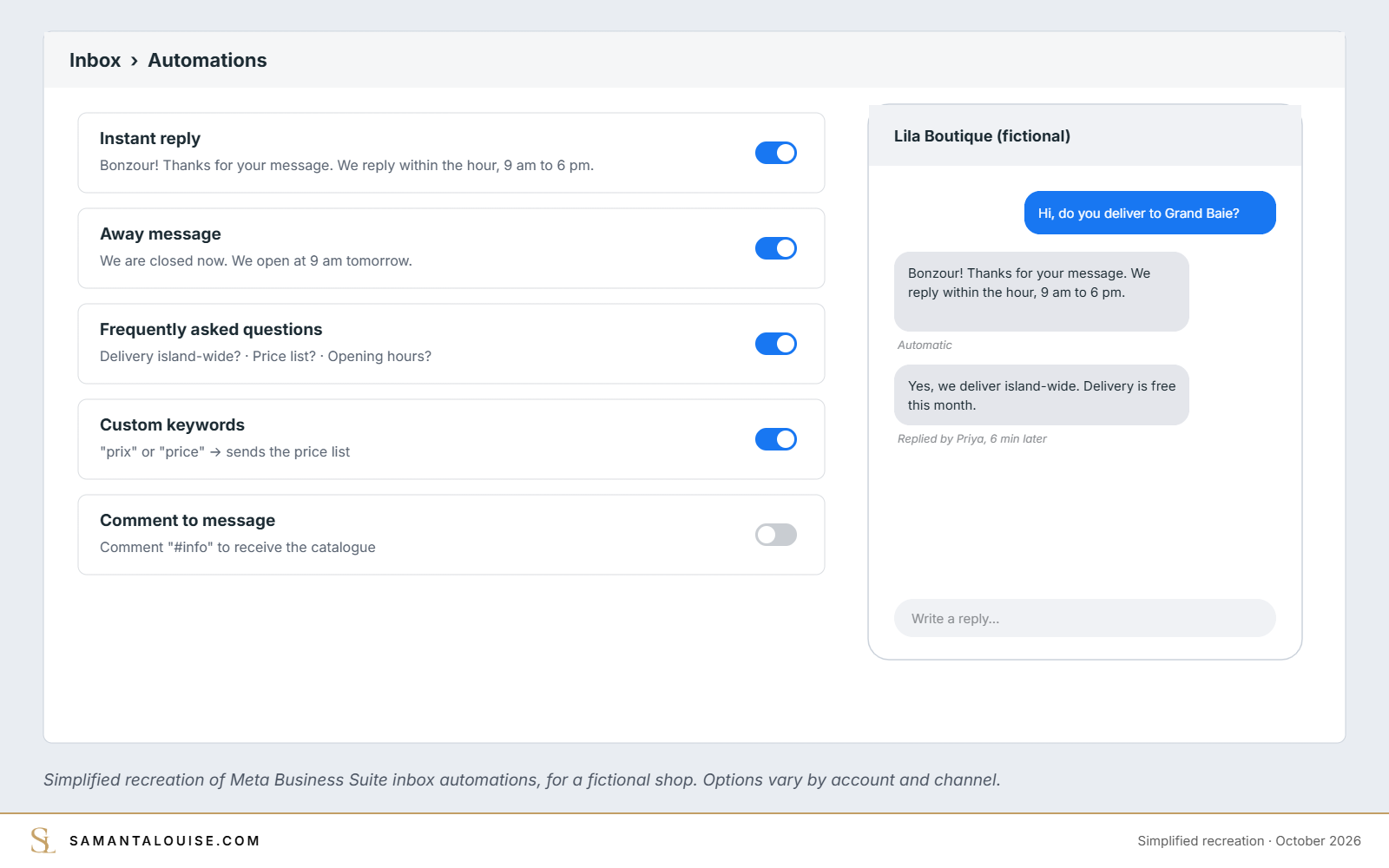Select the Frequently asked questions heading
The image size is (1389, 868).
(x=211, y=330)
